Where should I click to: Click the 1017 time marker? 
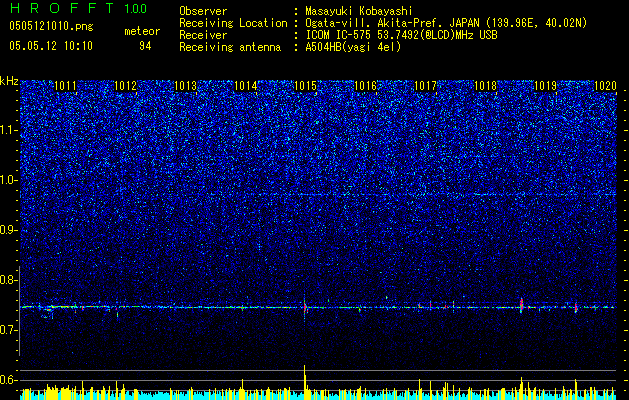pos(425,86)
